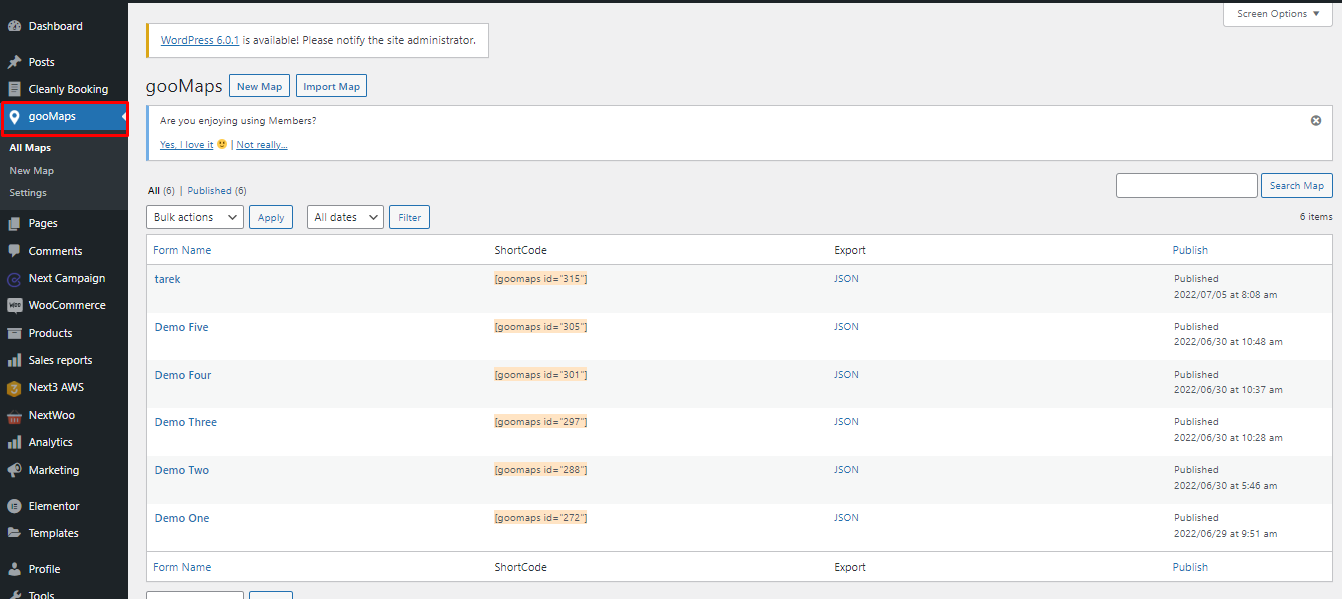Open the WordPress 6.0.1 update link
The width and height of the screenshot is (1342, 599).
[x=200, y=41]
